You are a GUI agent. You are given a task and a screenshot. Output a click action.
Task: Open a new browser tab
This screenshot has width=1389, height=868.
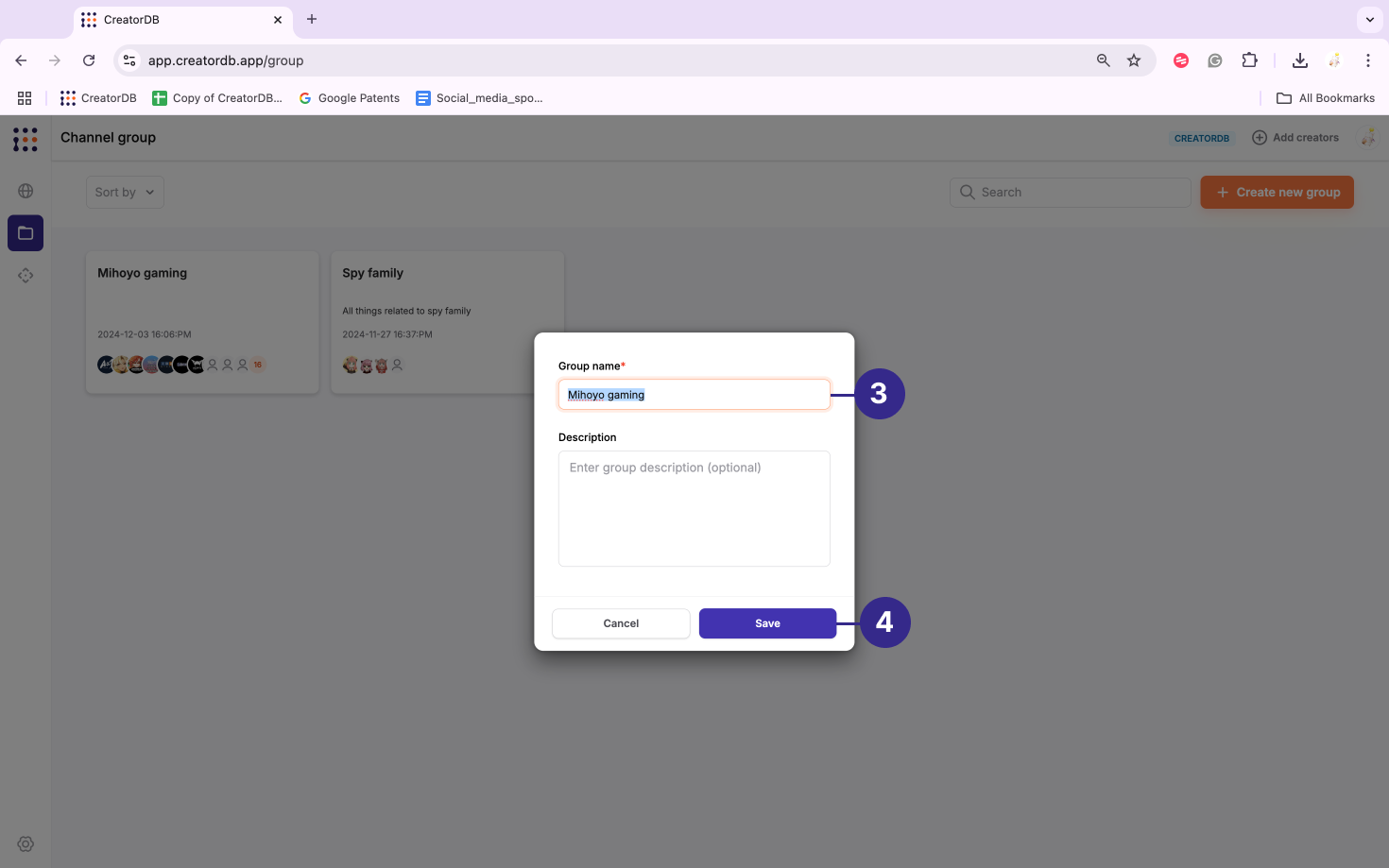(312, 19)
